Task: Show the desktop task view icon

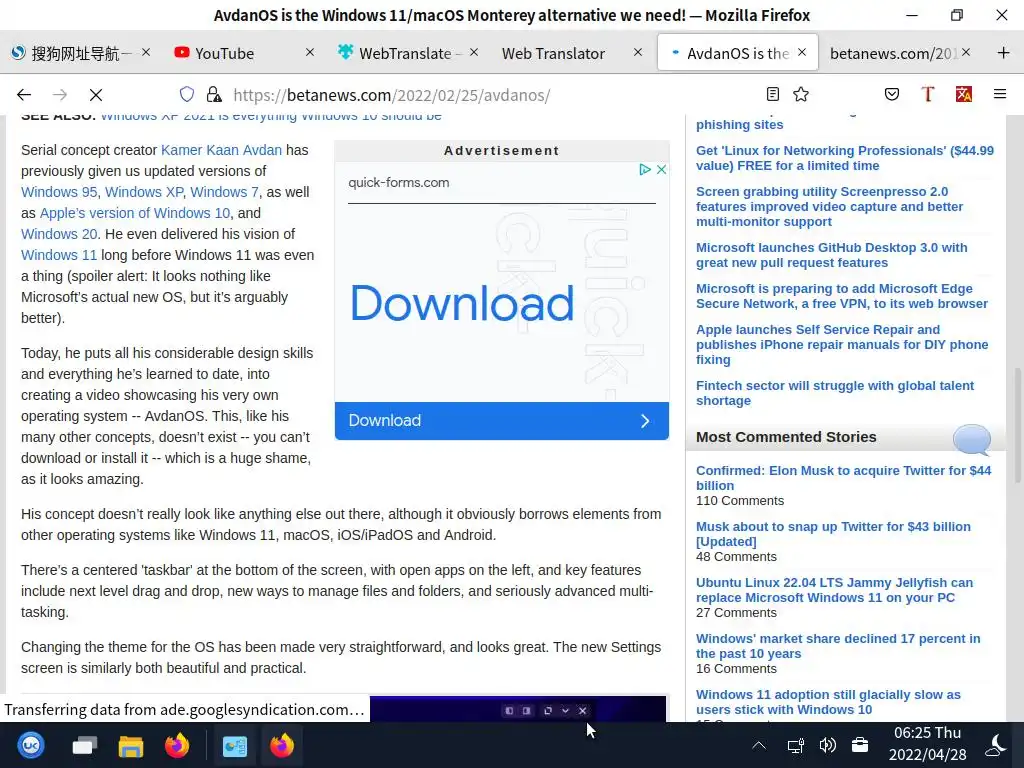Action: pos(84,745)
